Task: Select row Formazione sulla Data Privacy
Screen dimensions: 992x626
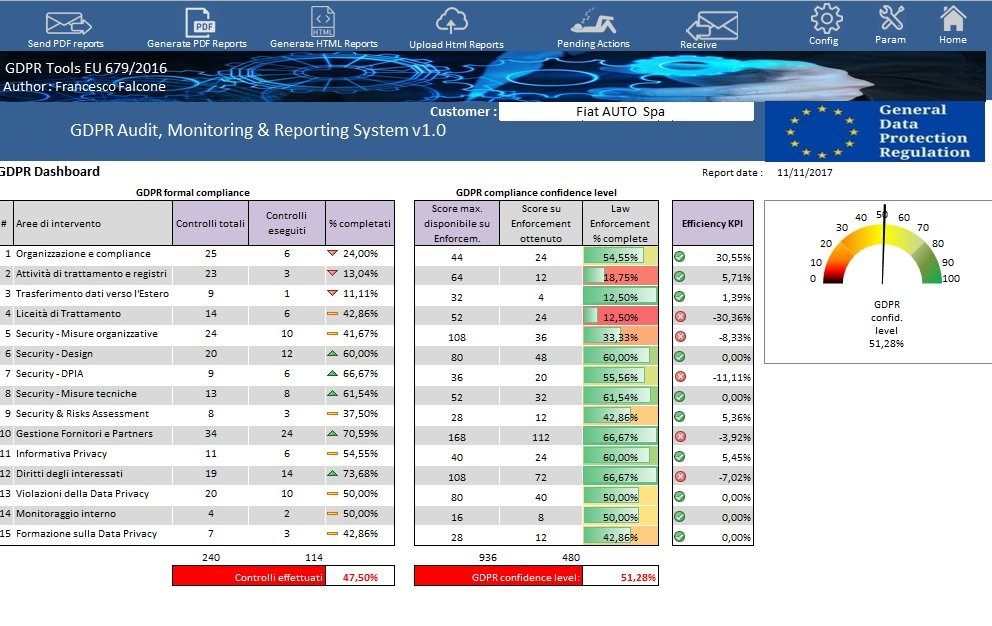Action: coord(197,534)
